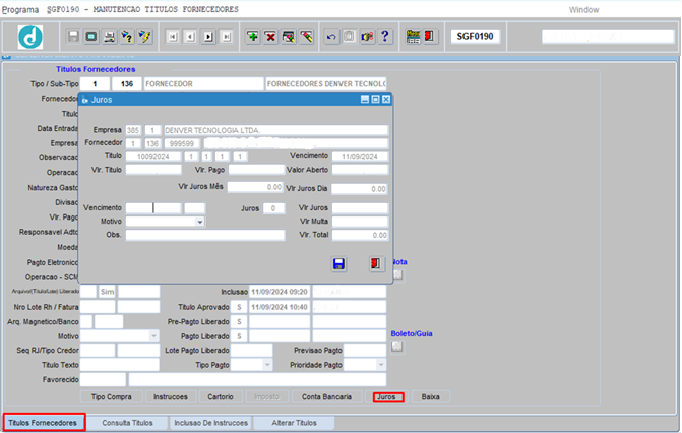Open the Prioridade Pagto dropdown
Screen dimensions: 682x433
point(381,365)
